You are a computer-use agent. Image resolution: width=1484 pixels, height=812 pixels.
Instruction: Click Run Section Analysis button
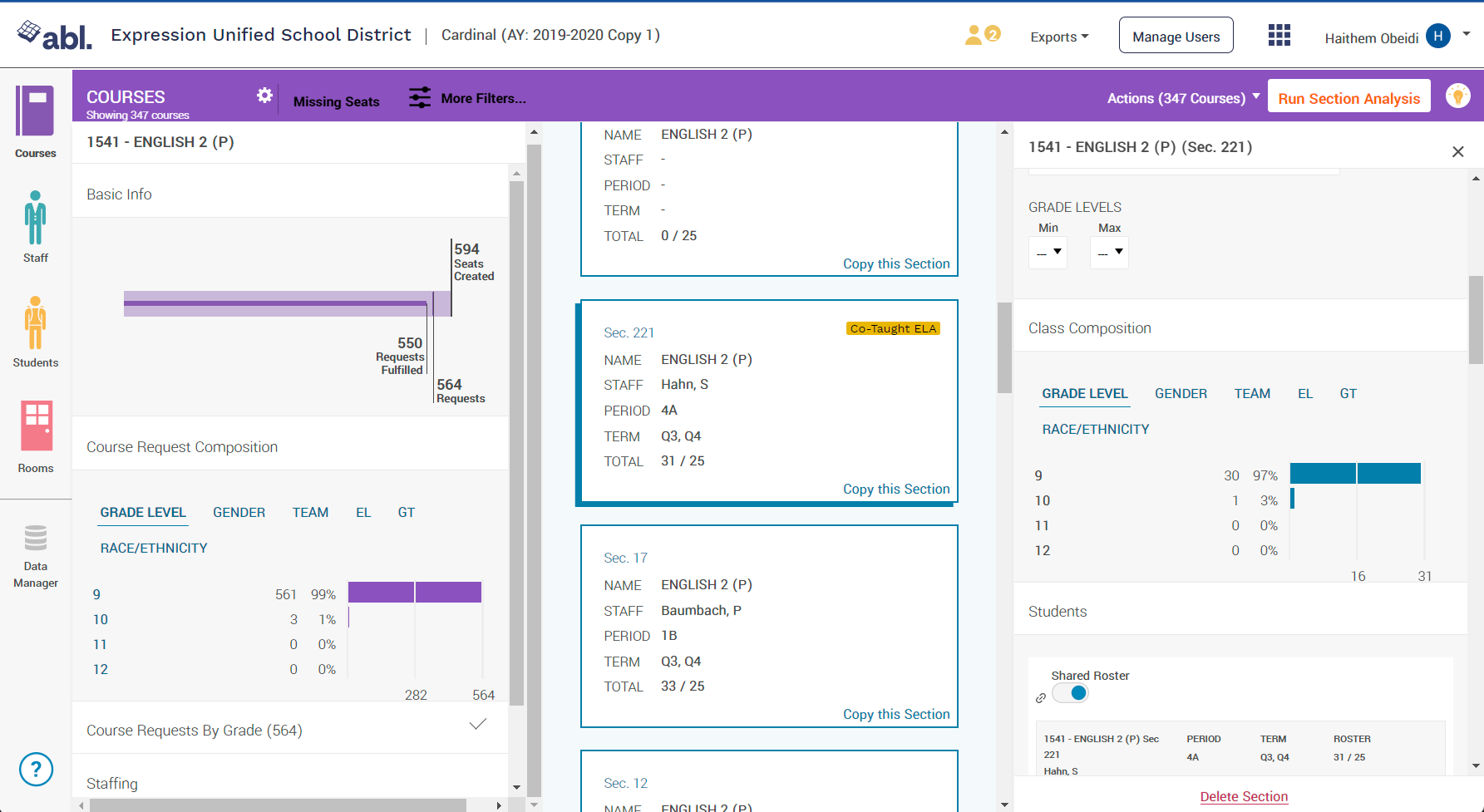click(x=1348, y=98)
